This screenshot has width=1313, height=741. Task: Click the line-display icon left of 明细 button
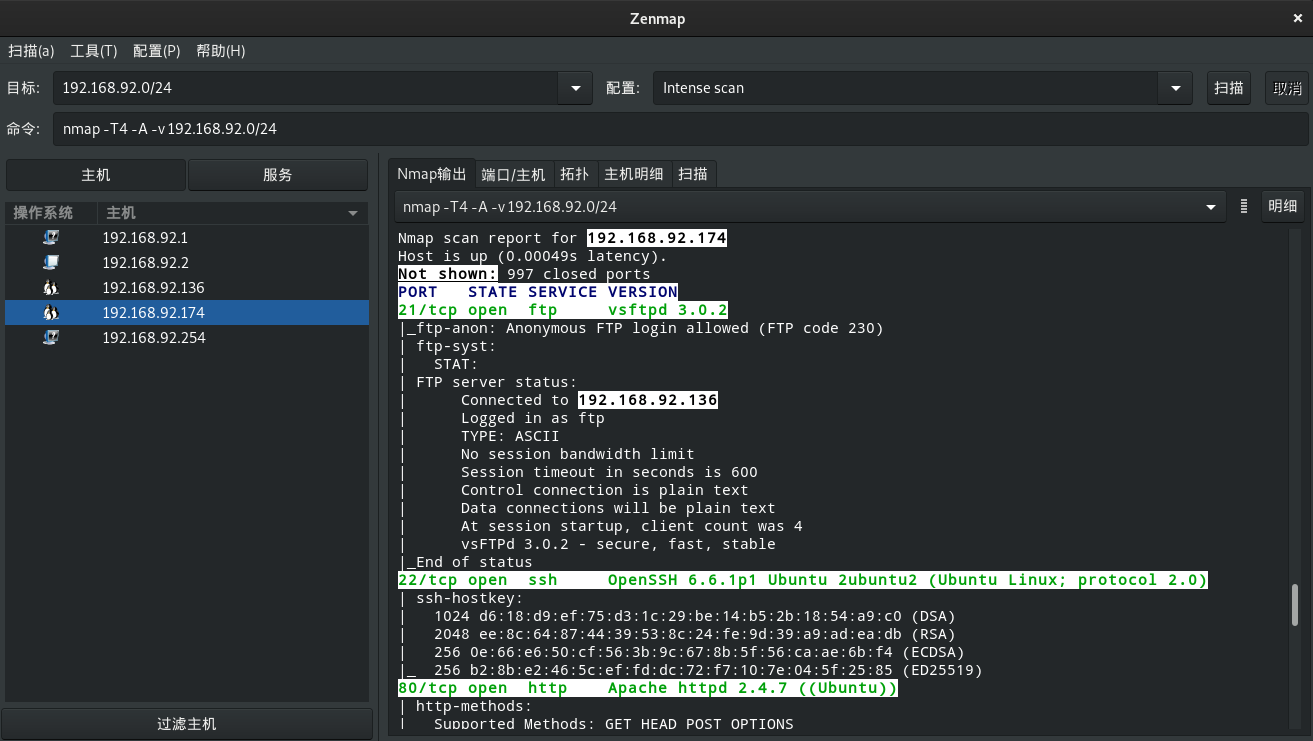(x=1243, y=206)
